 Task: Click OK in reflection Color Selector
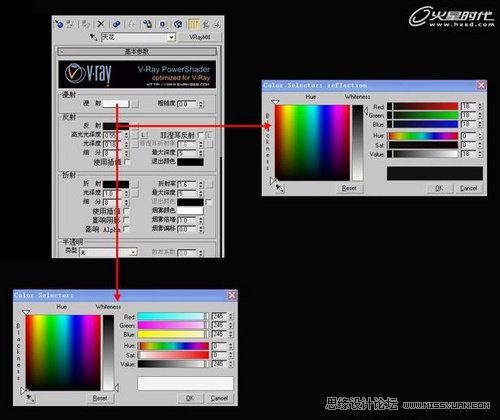(x=440, y=188)
